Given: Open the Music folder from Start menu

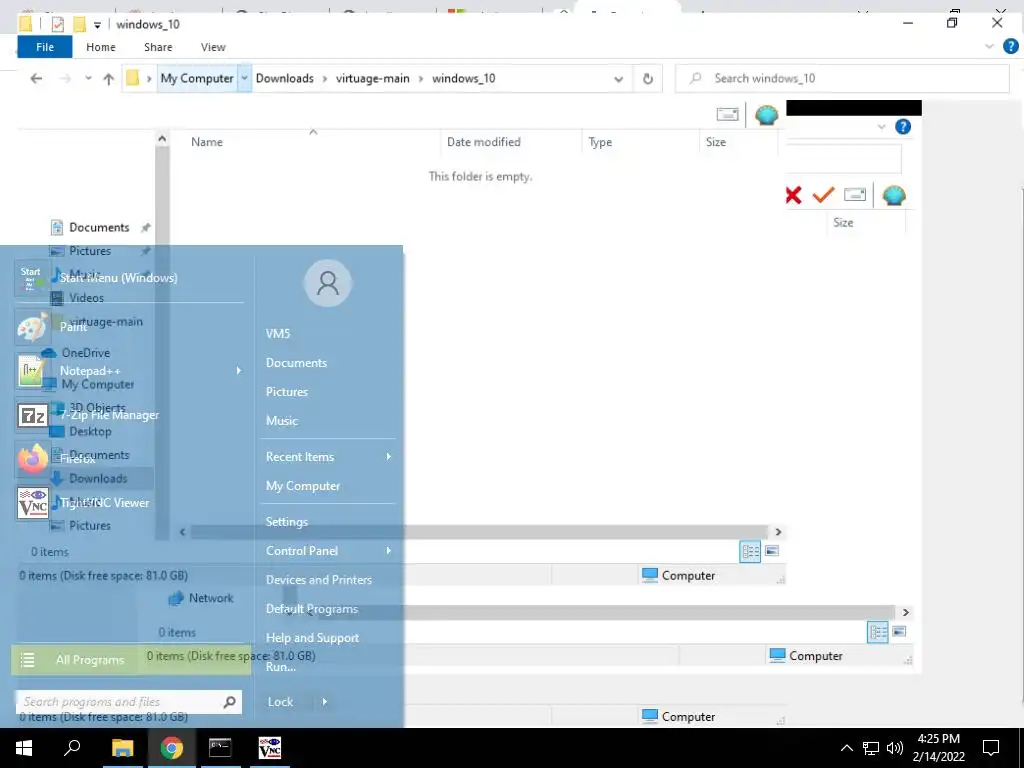Looking at the screenshot, I should [x=281, y=421].
